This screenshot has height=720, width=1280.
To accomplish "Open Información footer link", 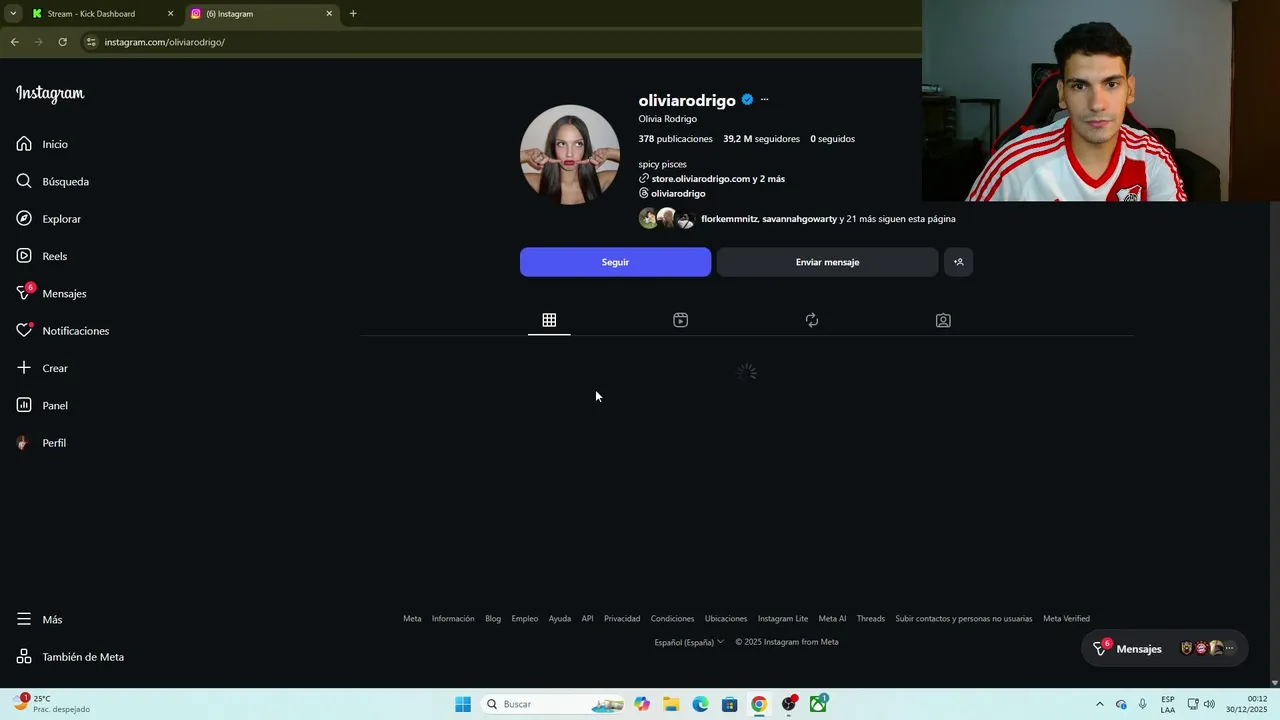I will [x=453, y=619].
